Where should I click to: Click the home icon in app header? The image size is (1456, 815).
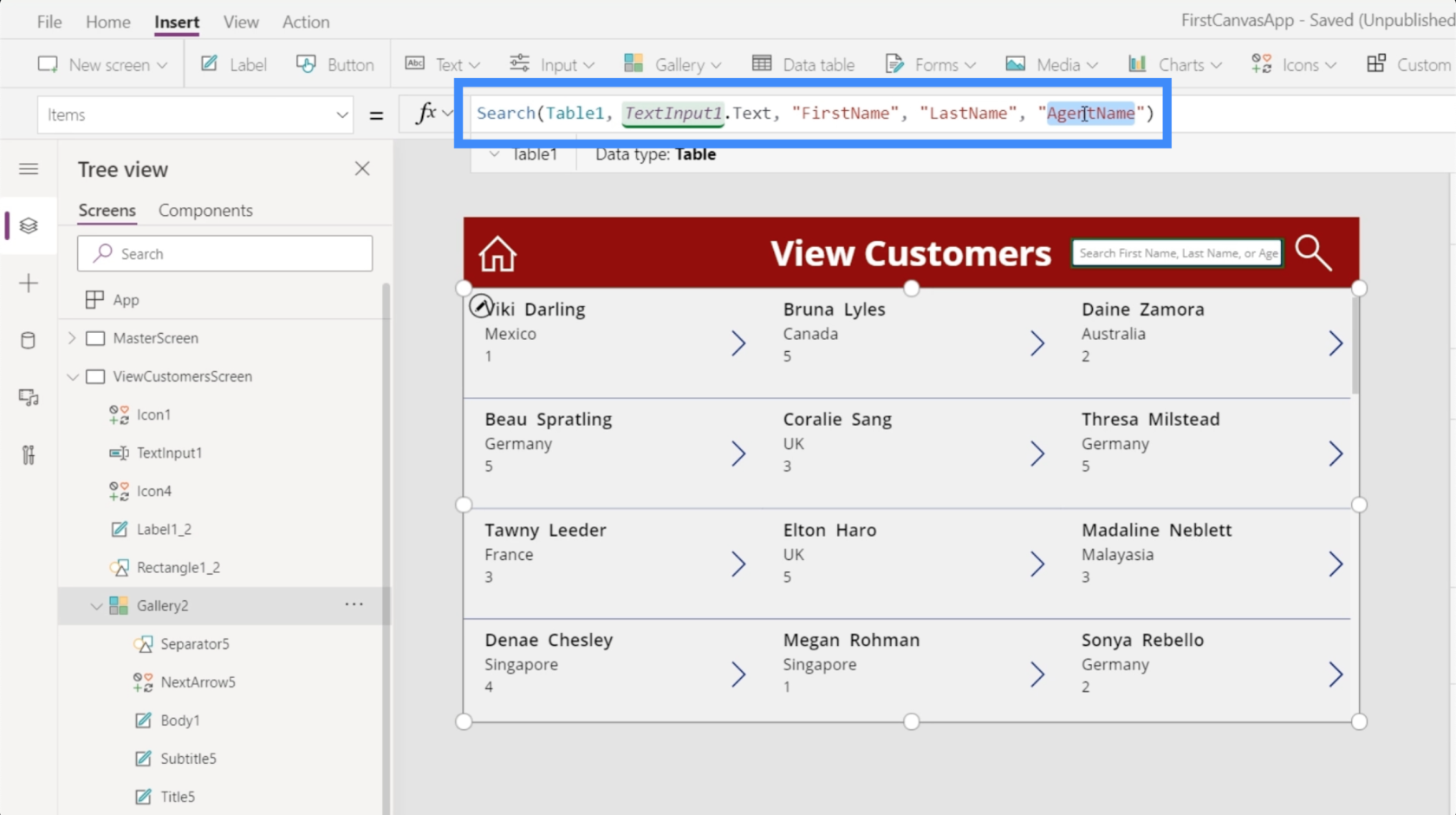498,254
